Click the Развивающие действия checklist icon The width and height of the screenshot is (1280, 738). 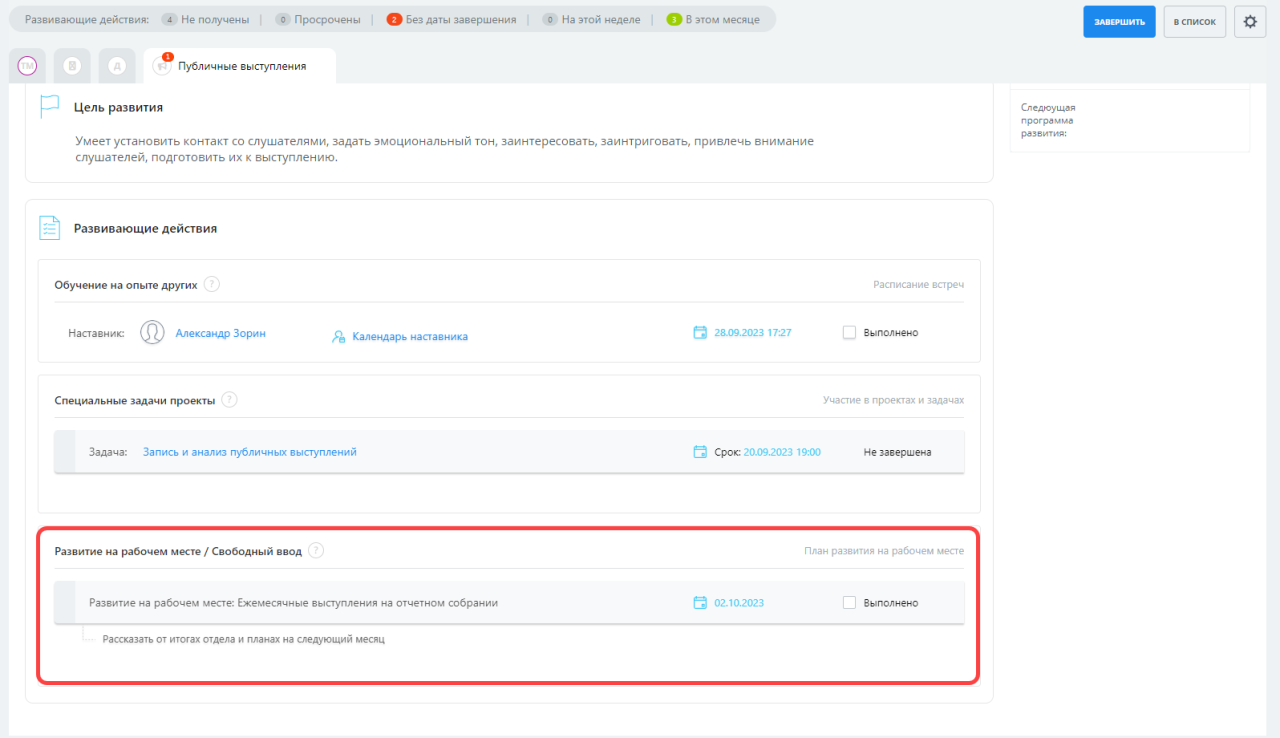[49, 228]
